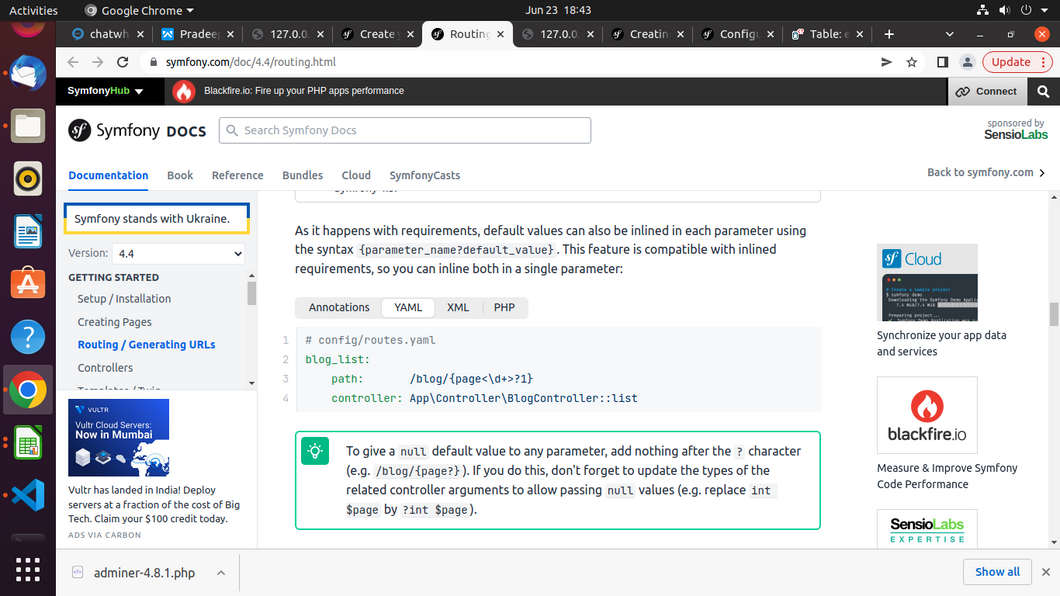
Task: Open the Documentation tab
Action: tap(108, 176)
